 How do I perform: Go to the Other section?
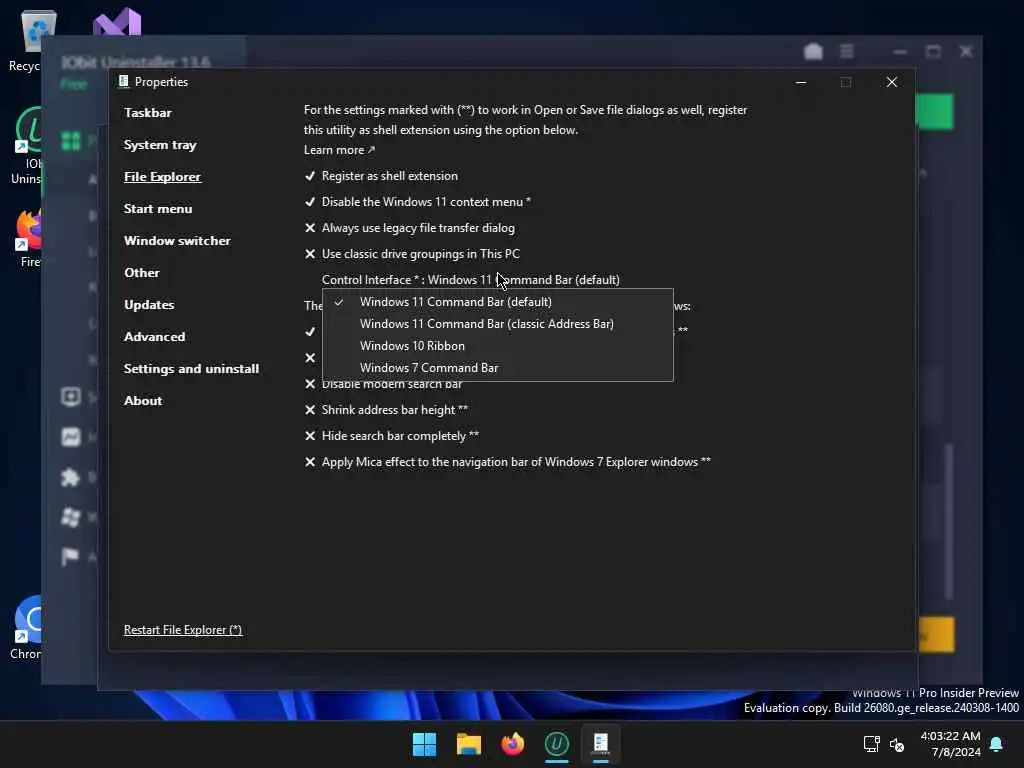coord(142,272)
